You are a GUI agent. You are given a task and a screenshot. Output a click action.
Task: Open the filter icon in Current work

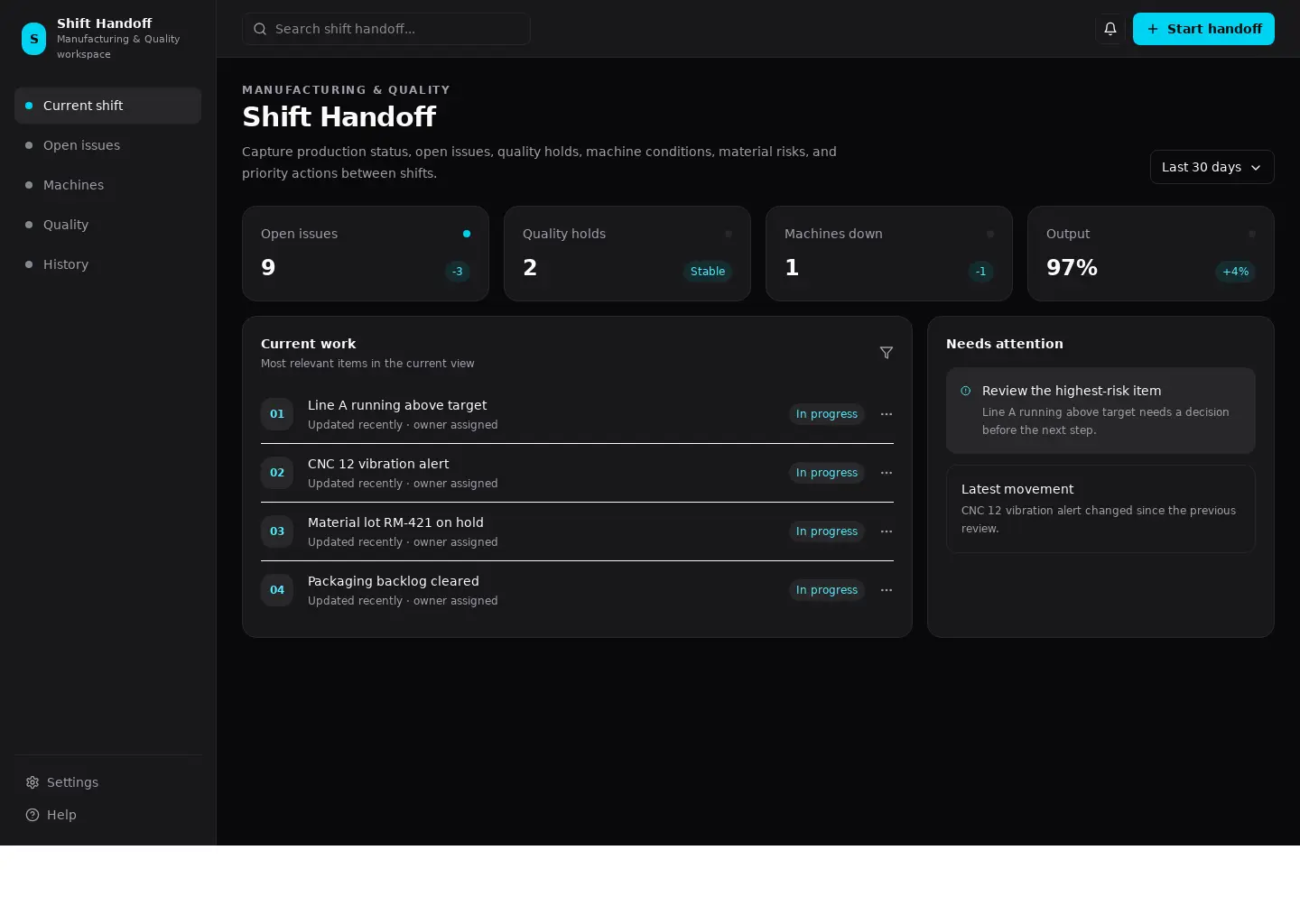click(x=887, y=353)
